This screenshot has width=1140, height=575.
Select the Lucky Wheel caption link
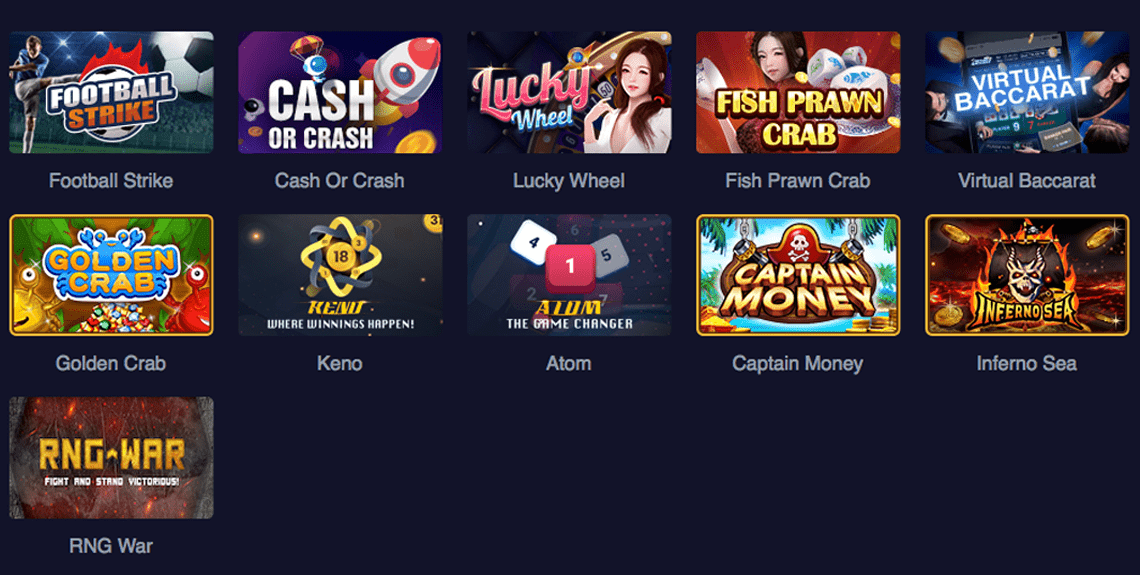click(x=569, y=180)
